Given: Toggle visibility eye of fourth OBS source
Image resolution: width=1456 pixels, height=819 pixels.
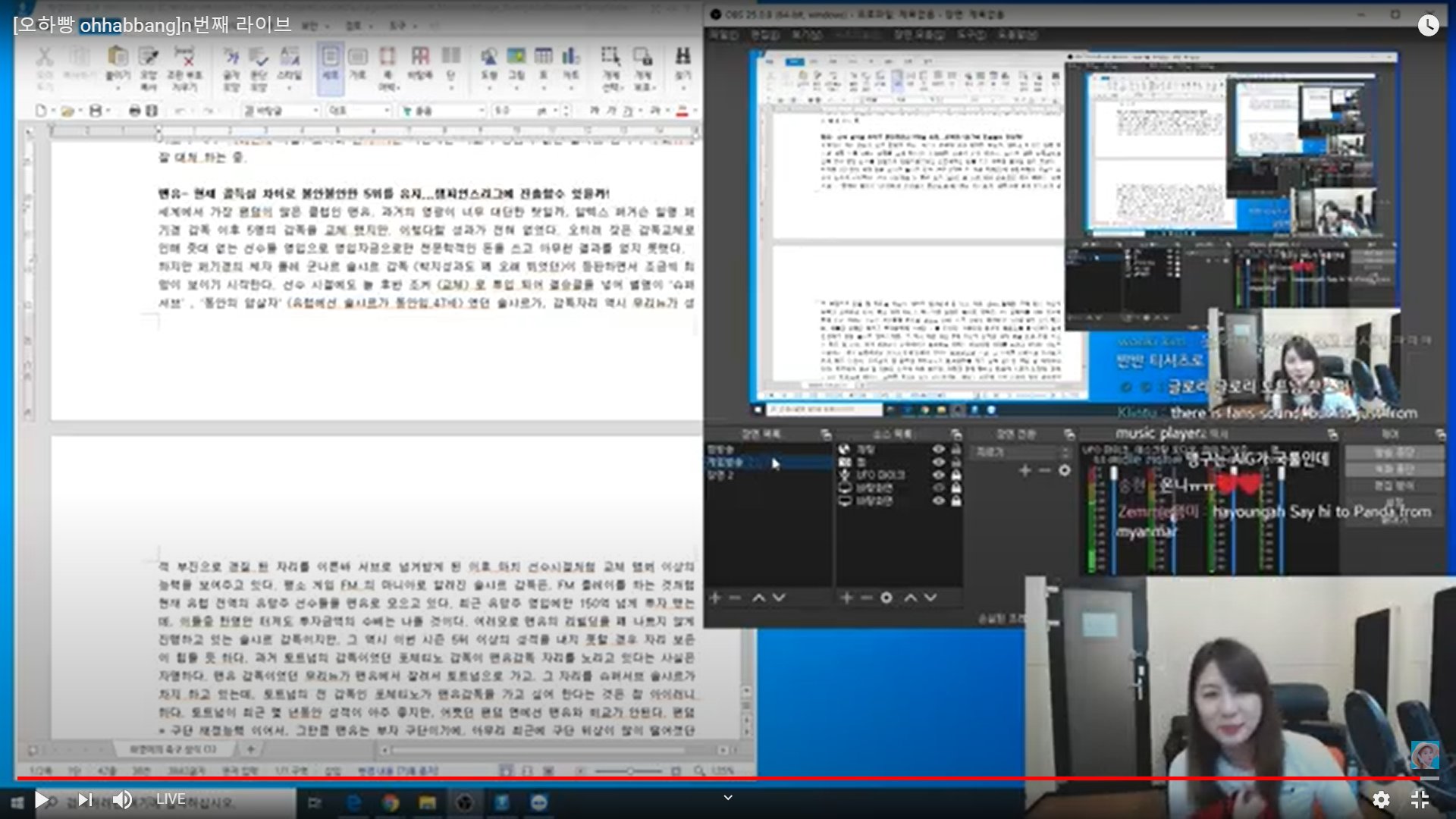Looking at the screenshot, I should pyautogui.click(x=939, y=488).
